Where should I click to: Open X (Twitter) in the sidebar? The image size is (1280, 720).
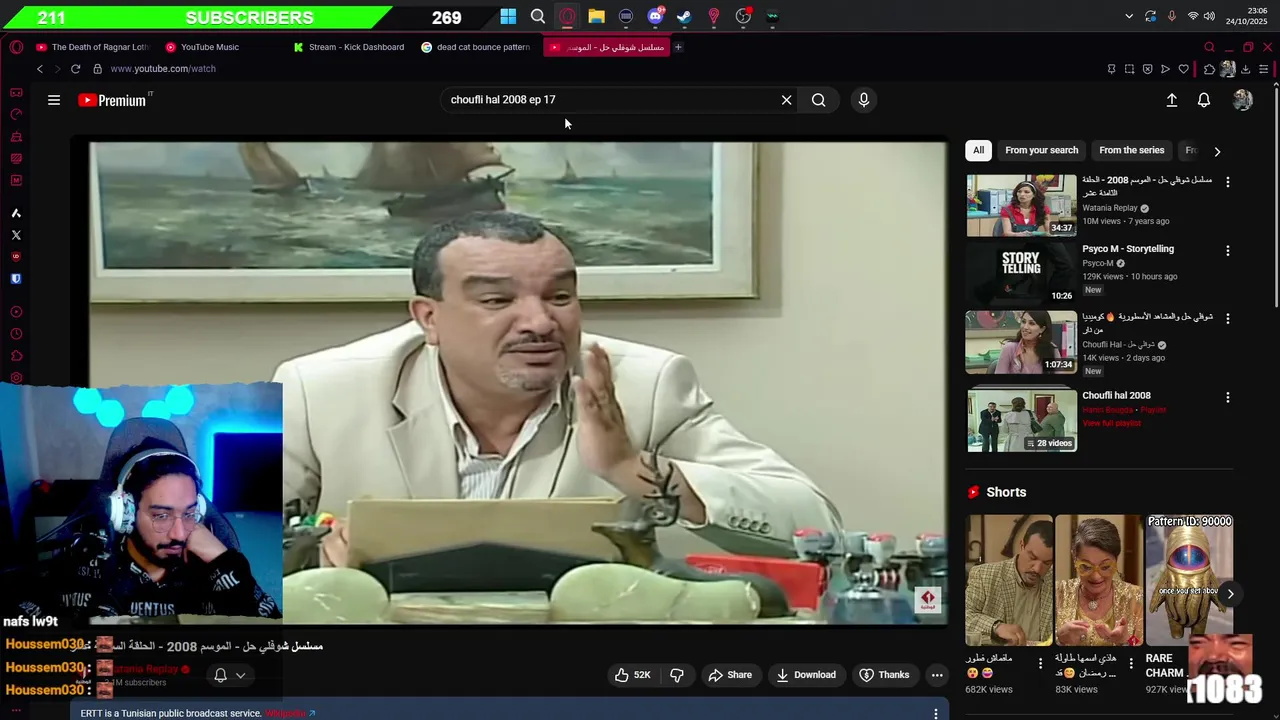click(16, 235)
